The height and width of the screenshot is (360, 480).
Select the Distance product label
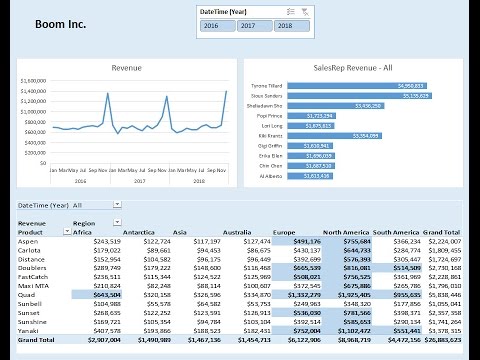pyautogui.click(x=32, y=259)
